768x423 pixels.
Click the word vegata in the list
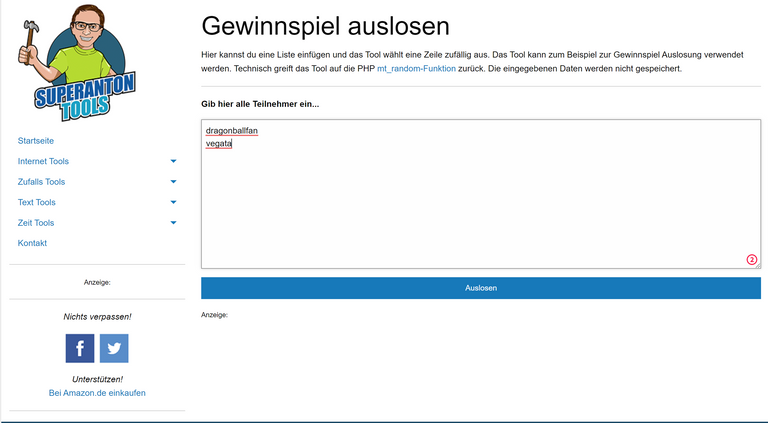pos(218,143)
